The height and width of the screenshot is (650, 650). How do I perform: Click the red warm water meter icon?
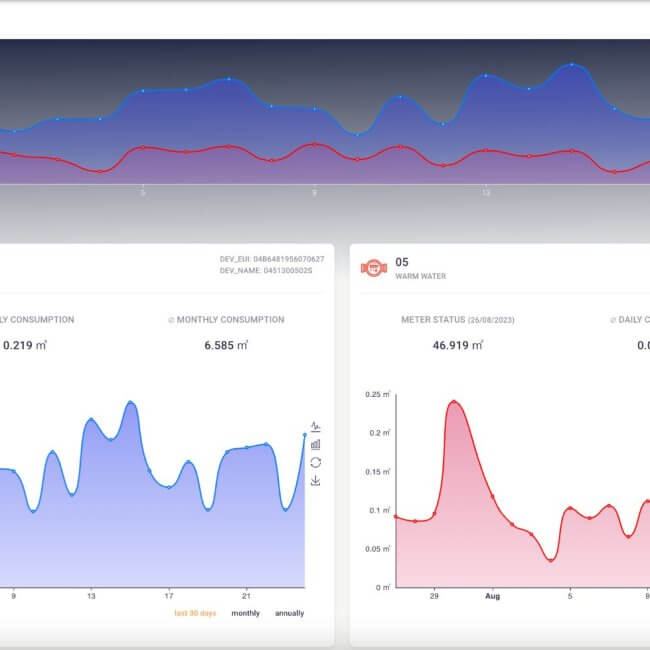[x=374, y=268]
